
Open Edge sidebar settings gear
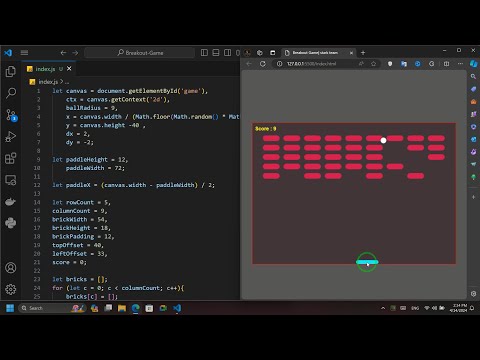tap(473, 294)
